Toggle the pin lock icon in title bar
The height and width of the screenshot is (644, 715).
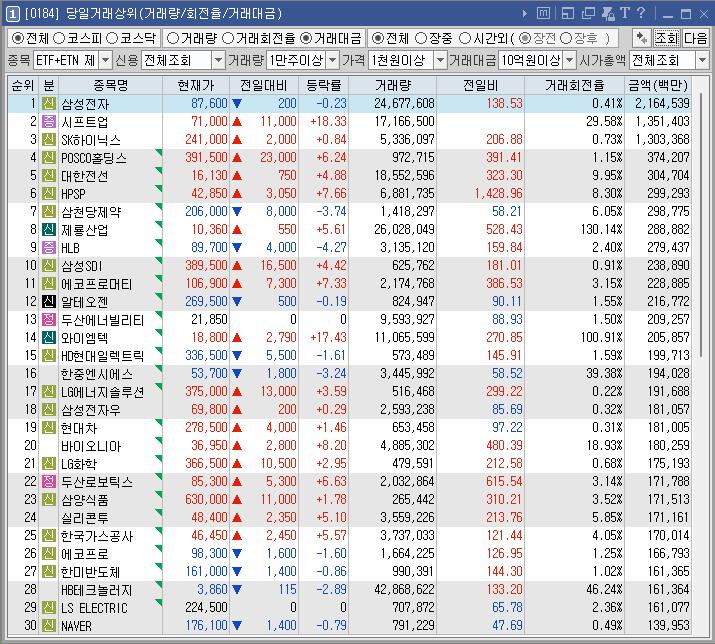tap(608, 14)
